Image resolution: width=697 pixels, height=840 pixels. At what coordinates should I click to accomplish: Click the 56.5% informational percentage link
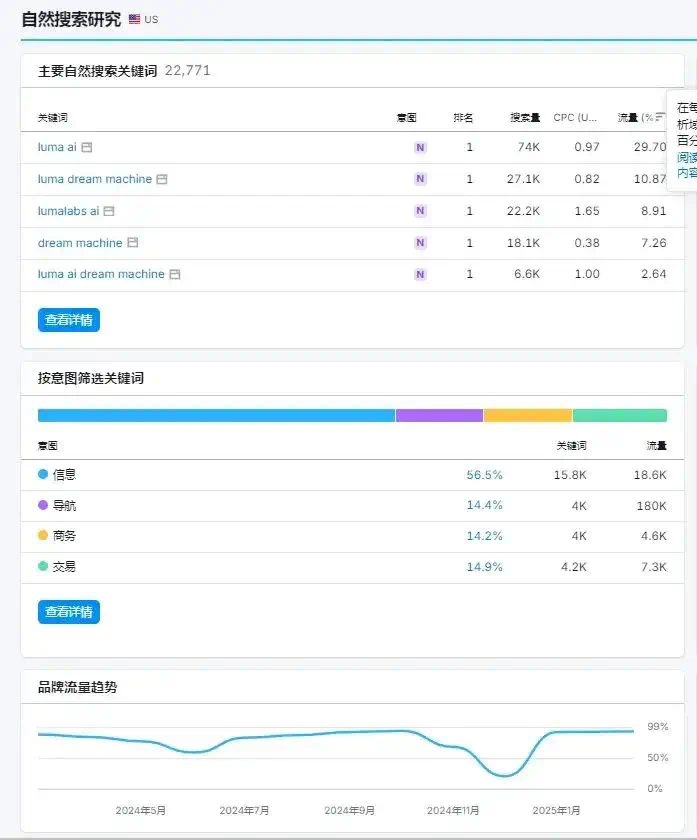(x=484, y=475)
